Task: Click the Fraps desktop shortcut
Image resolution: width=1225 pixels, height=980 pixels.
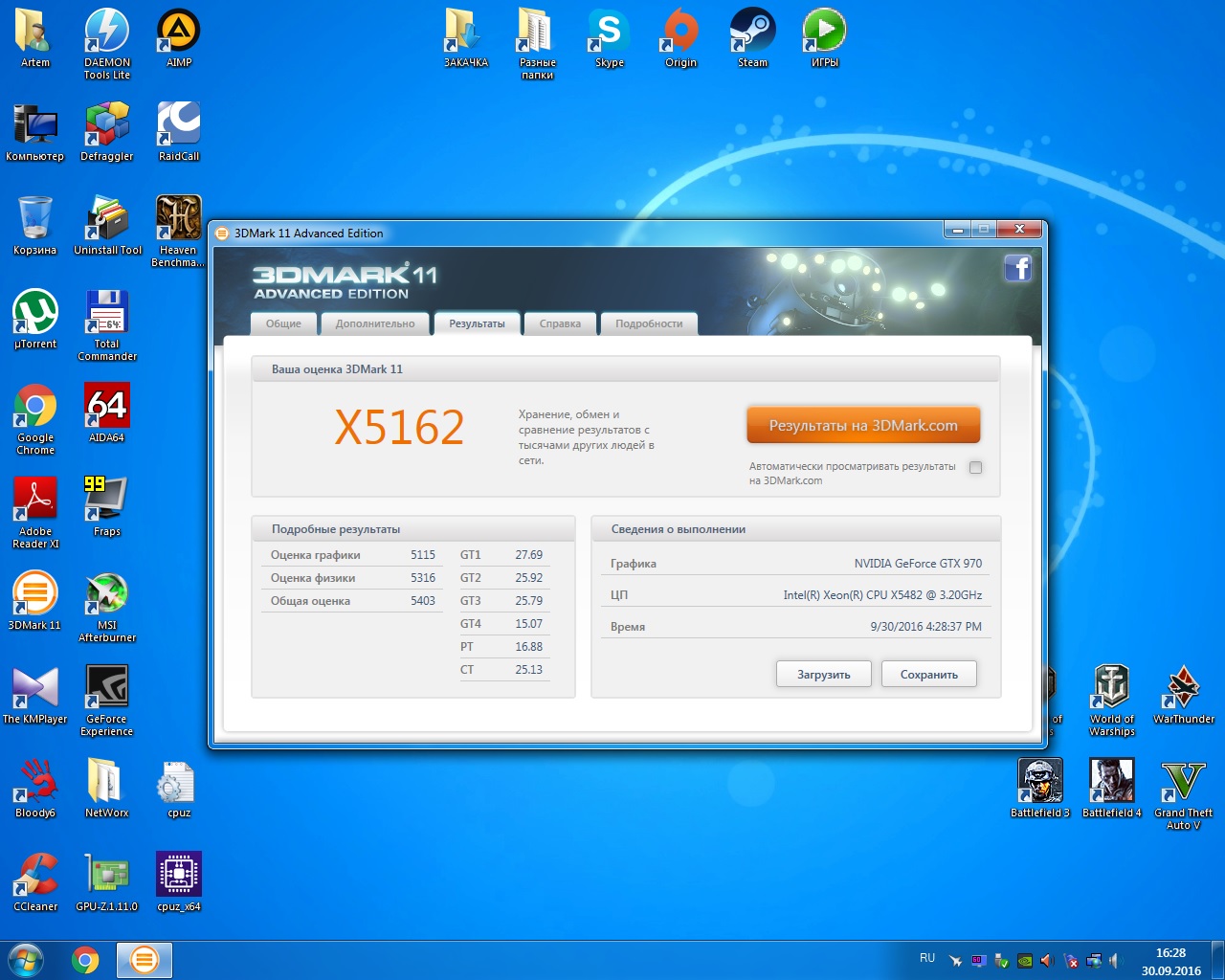Action: tap(107, 506)
